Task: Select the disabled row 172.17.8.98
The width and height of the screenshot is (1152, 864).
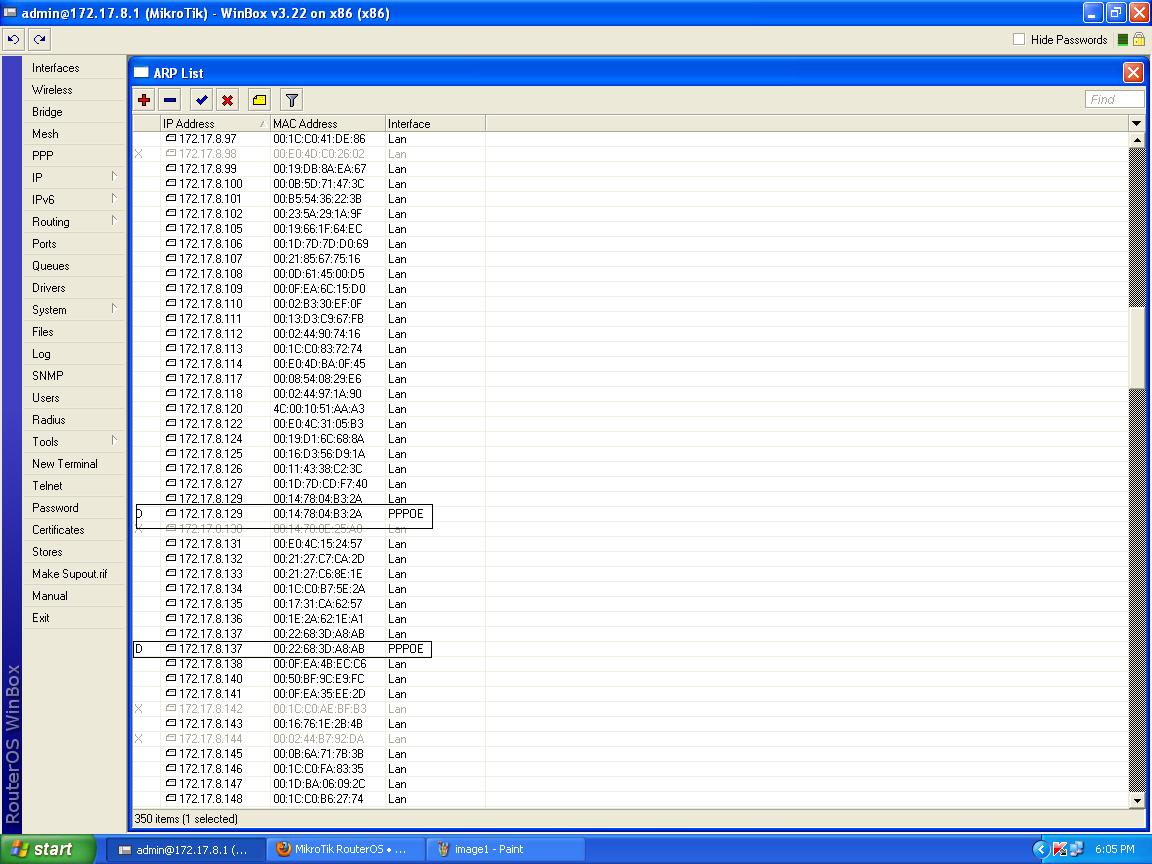Action: click(630, 154)
